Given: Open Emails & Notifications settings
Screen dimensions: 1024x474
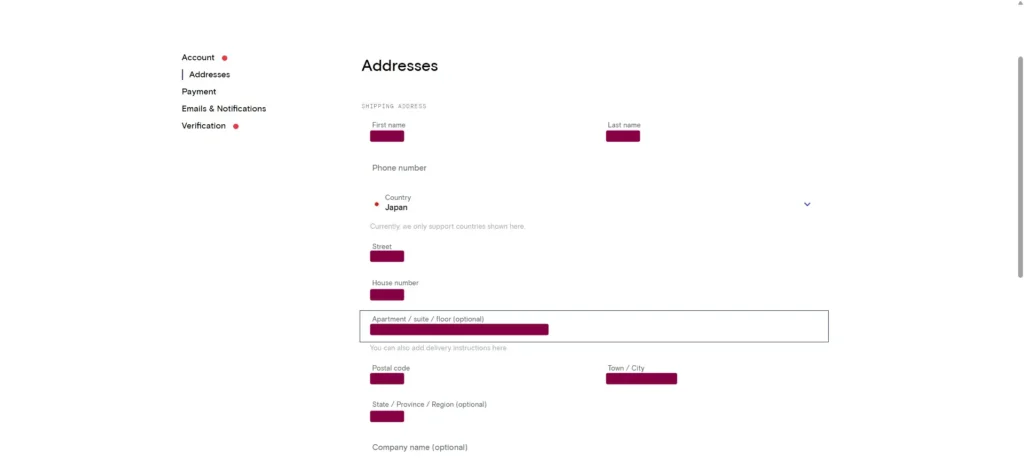Looking at the screenshot, I should point(224,109).
